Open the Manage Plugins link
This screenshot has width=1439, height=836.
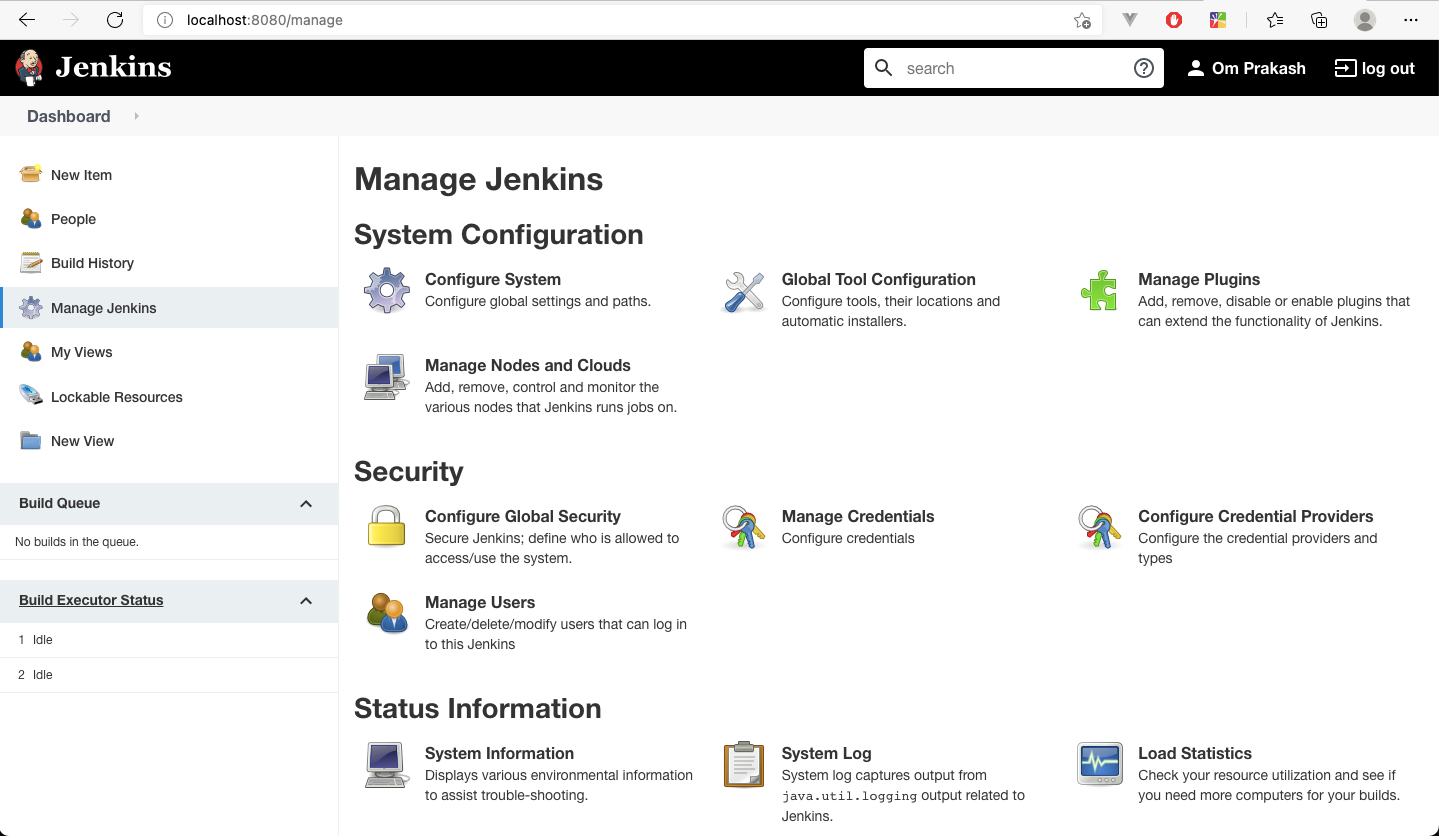(1199, 279)
